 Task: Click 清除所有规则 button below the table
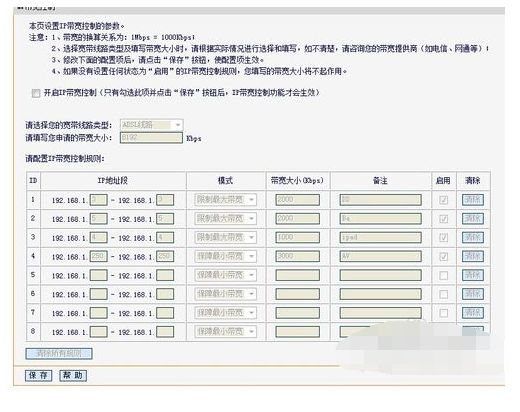point(59,354)
